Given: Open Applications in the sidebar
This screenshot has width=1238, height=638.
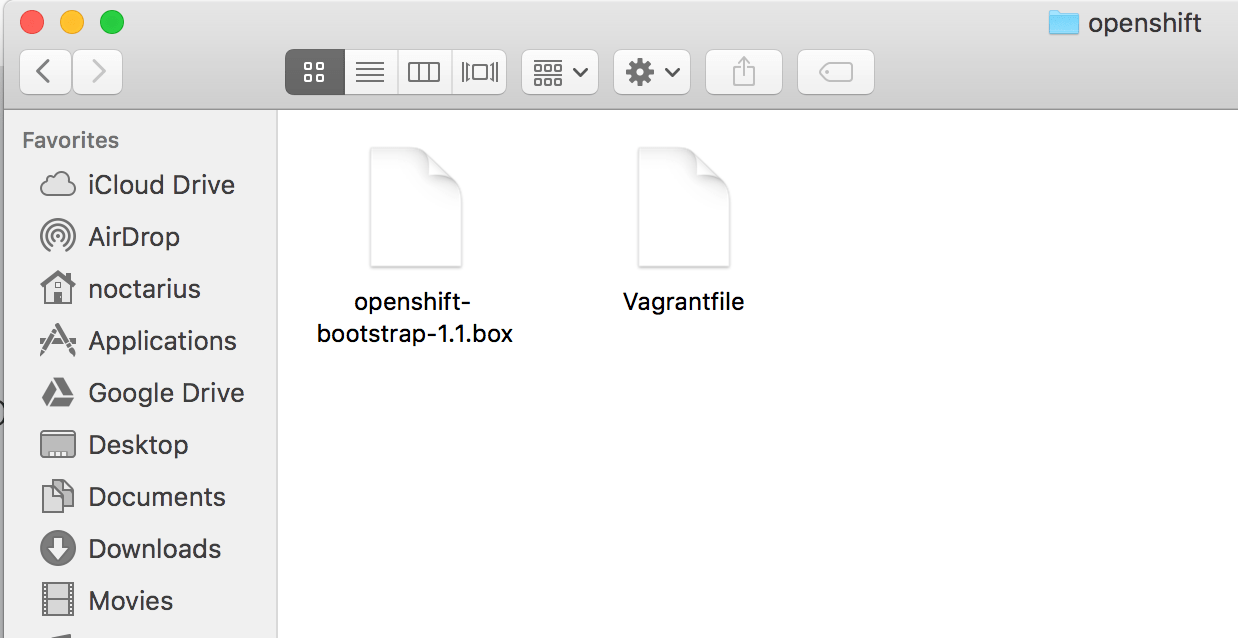Looking at the screenshot, I should [138, 341].
